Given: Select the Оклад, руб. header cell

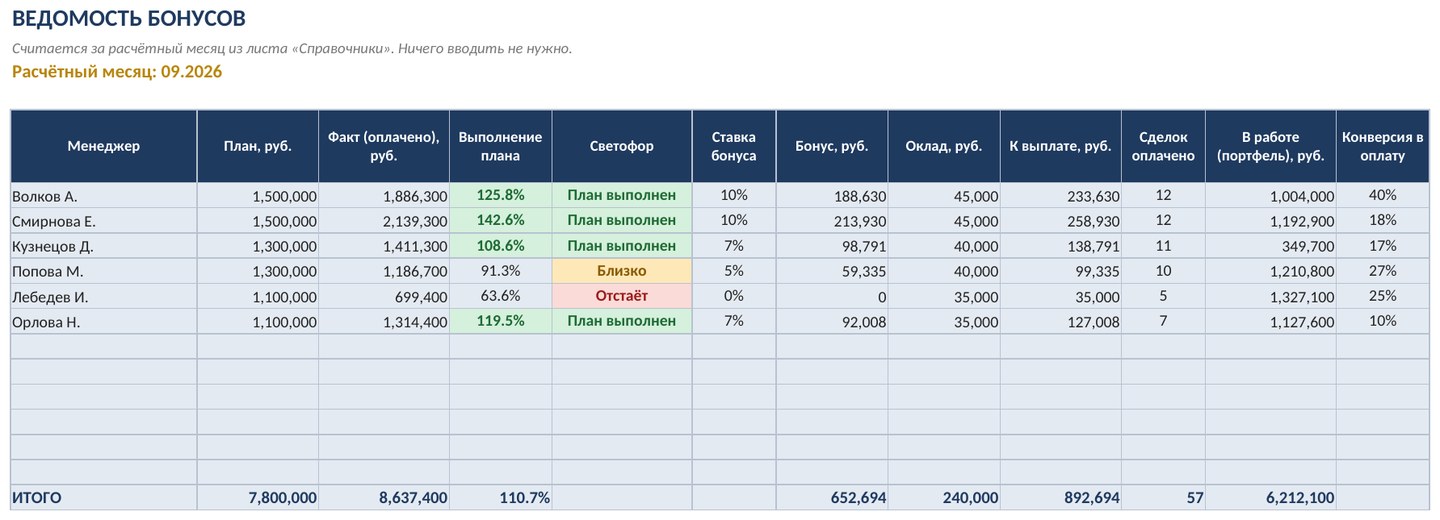Looking at the screenshot, I should (944, 146).
